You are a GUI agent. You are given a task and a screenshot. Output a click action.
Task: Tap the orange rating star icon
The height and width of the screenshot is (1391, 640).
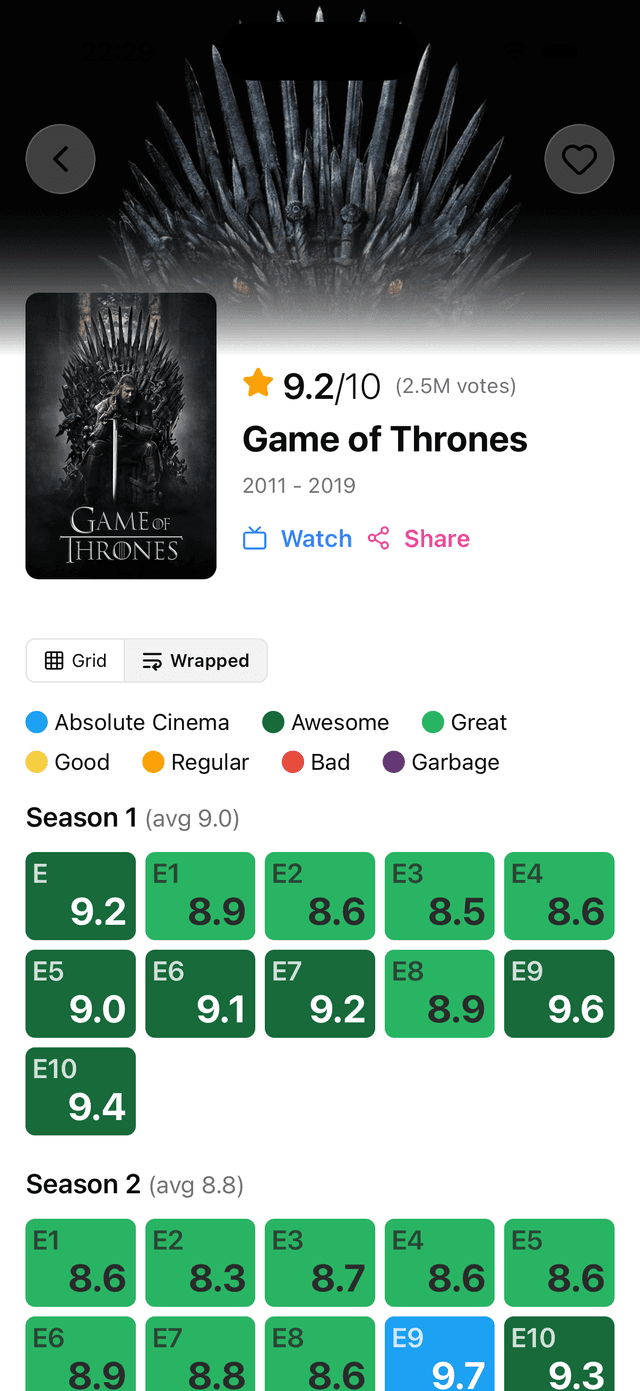tap(258, 383)
